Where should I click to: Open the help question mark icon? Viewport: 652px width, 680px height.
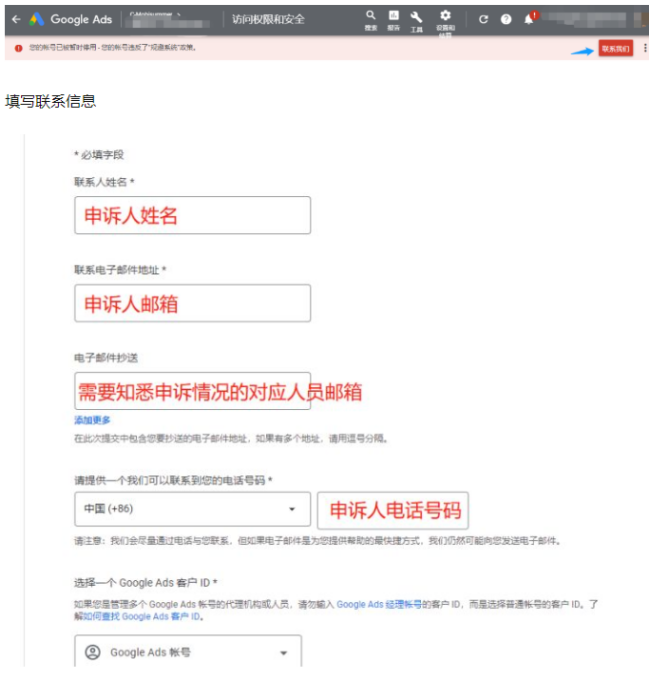[506, 19]
